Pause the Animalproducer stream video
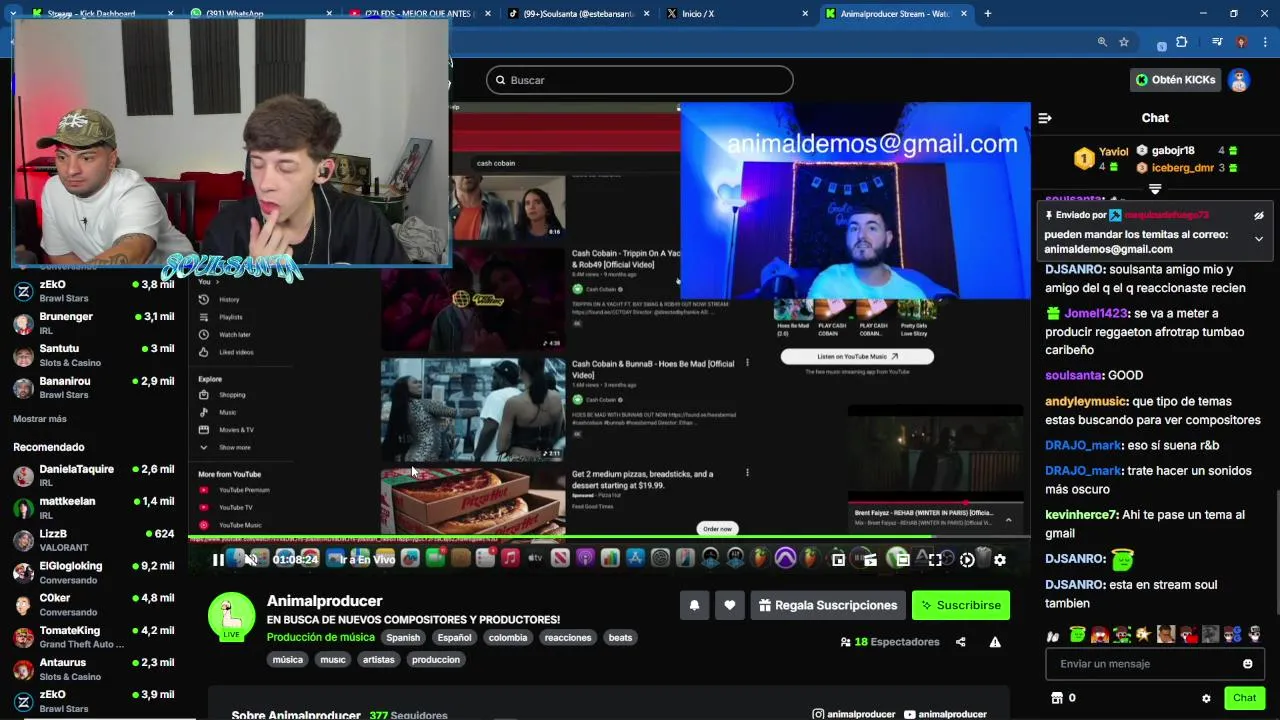The width and height of the screenshot is (1280, 720). point(218,560)
